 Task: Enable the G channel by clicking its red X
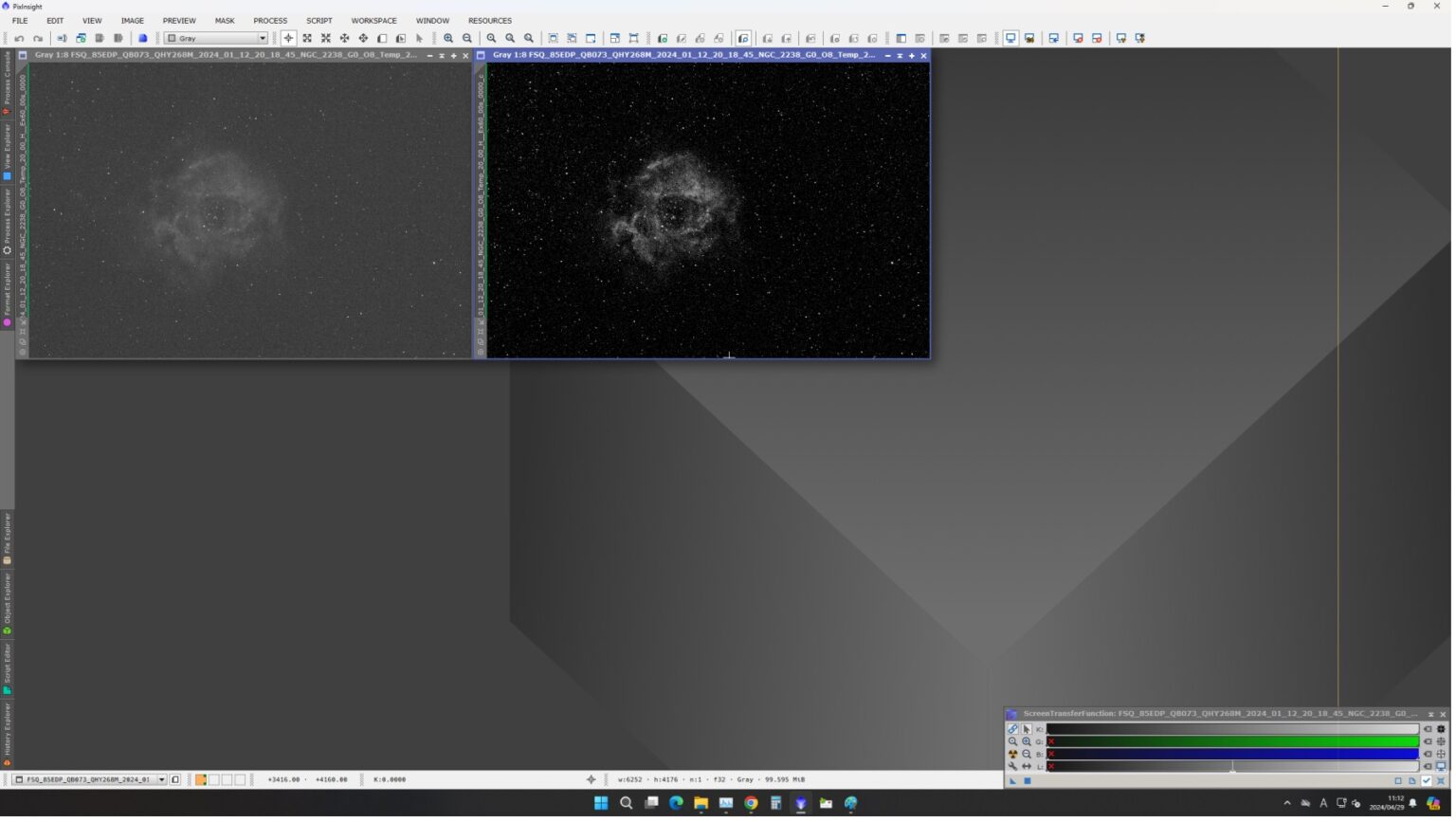click(1050, 741)
